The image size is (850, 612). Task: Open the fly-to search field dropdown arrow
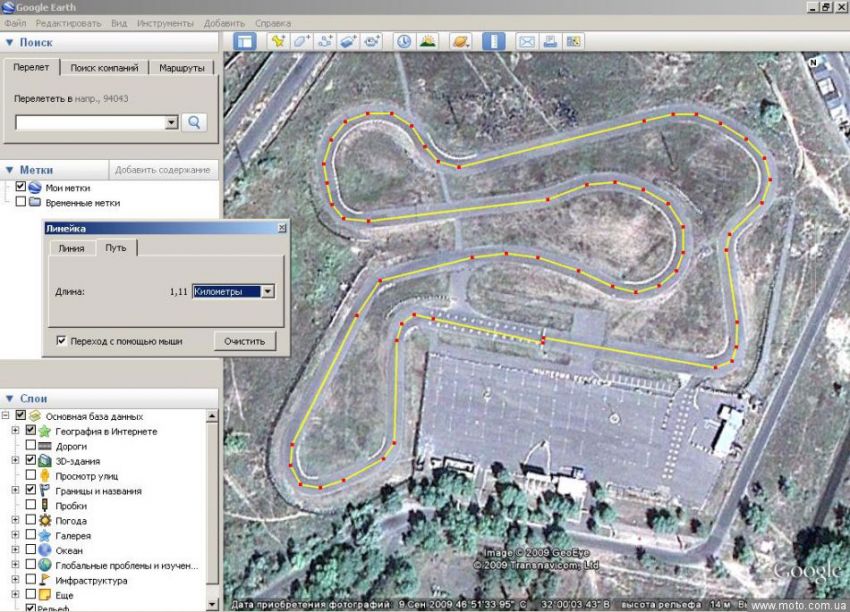pyautogui.click(x=172, y=122)
